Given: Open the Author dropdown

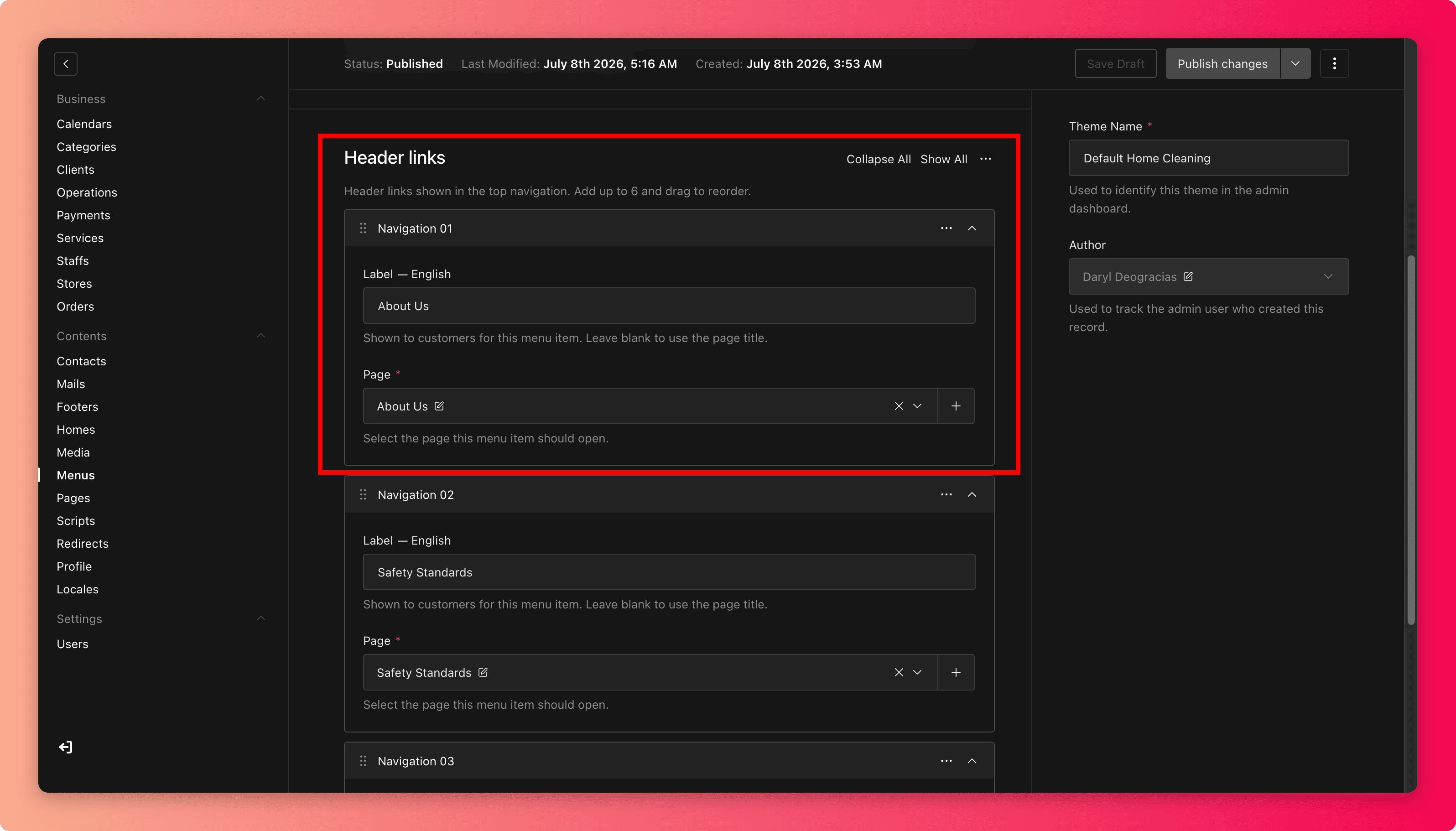Looking at the screenshot, I should (x=1328, y=276).
